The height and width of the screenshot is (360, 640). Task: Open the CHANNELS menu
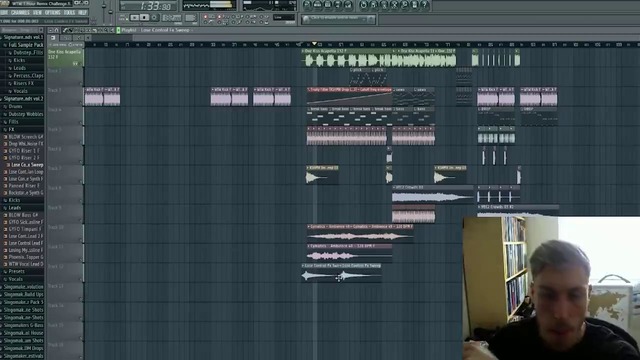click(20, 13)
